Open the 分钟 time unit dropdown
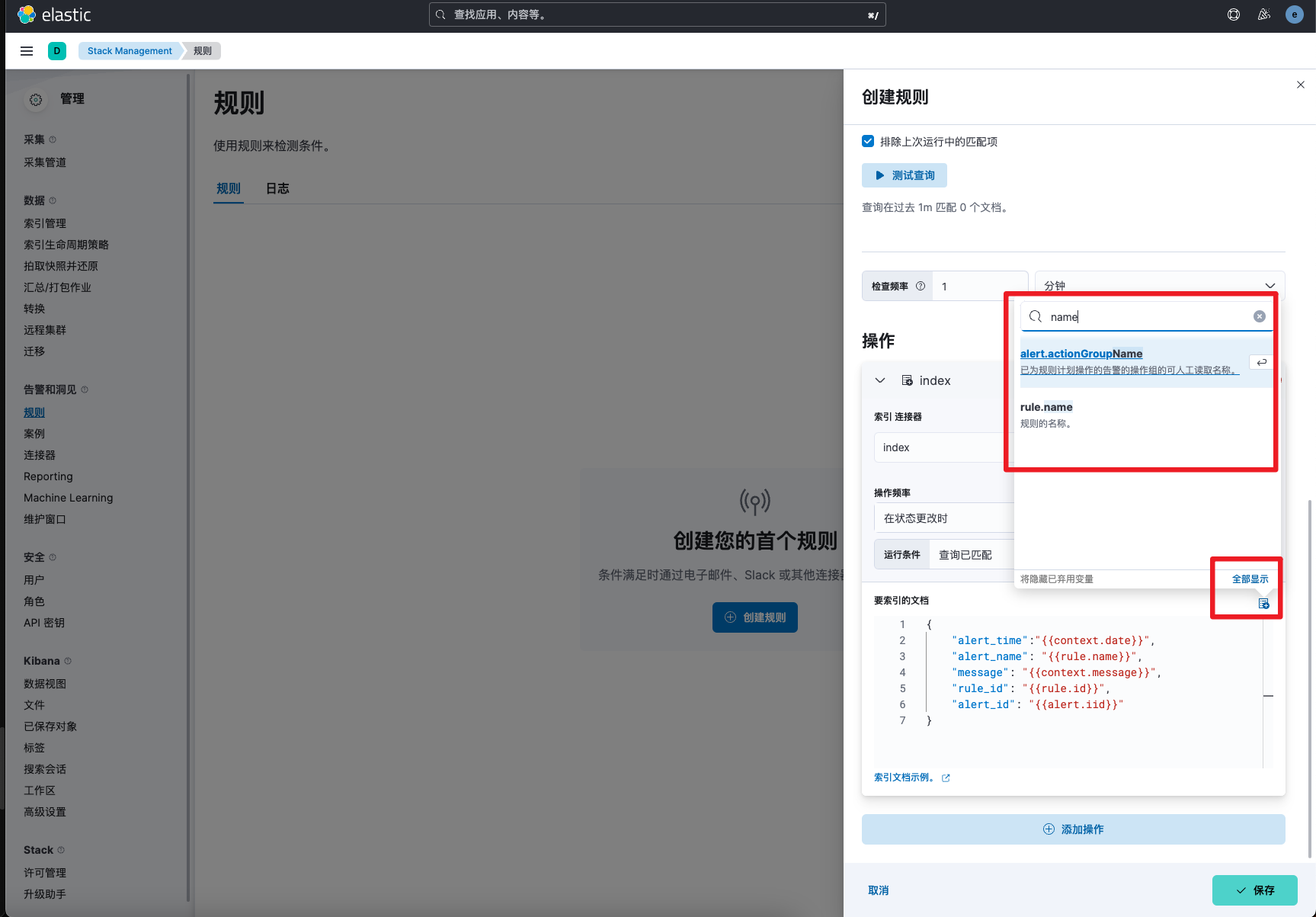 point(1160,286)
